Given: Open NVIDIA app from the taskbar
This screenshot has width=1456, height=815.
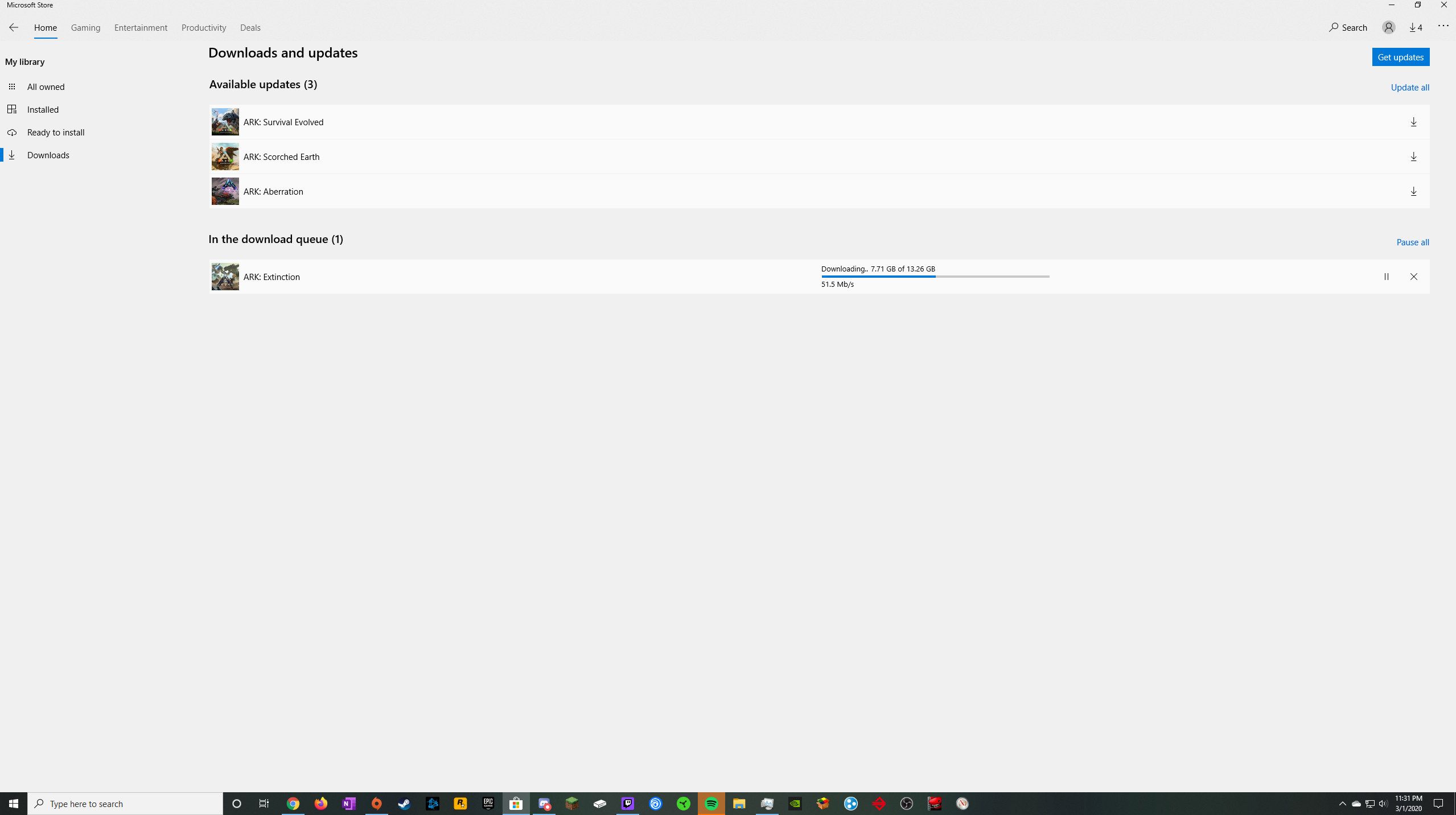Looking at the screenshot, I should coord(795,804).
